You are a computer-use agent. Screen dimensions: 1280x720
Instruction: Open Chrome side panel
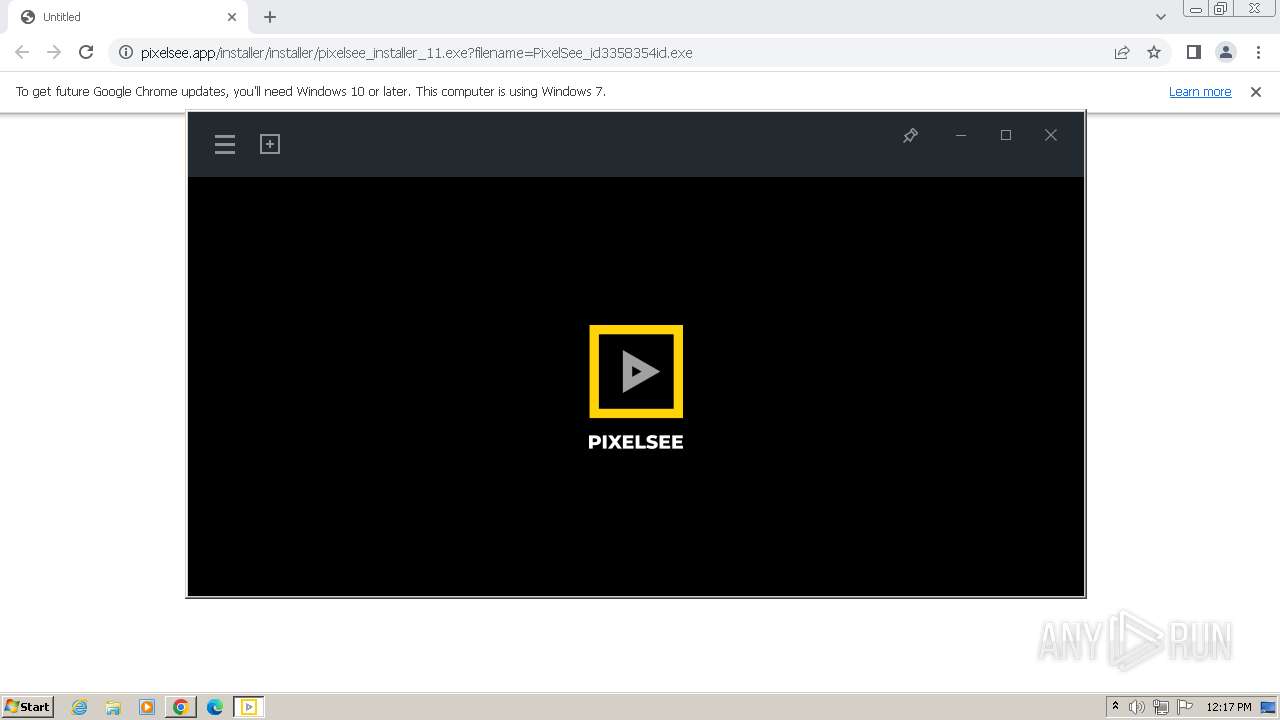[1194, 52]
